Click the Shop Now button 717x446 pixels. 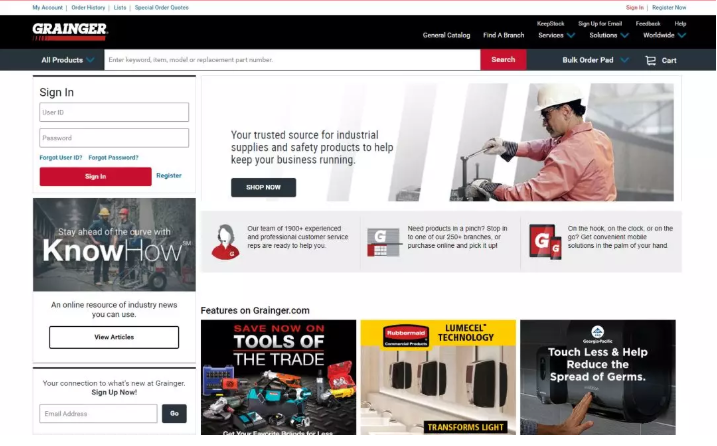[x=263, y=187]
